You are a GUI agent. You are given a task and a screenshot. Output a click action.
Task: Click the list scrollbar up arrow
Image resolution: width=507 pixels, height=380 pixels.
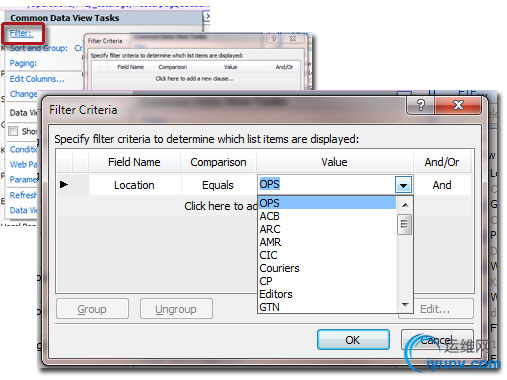(405, 205)
